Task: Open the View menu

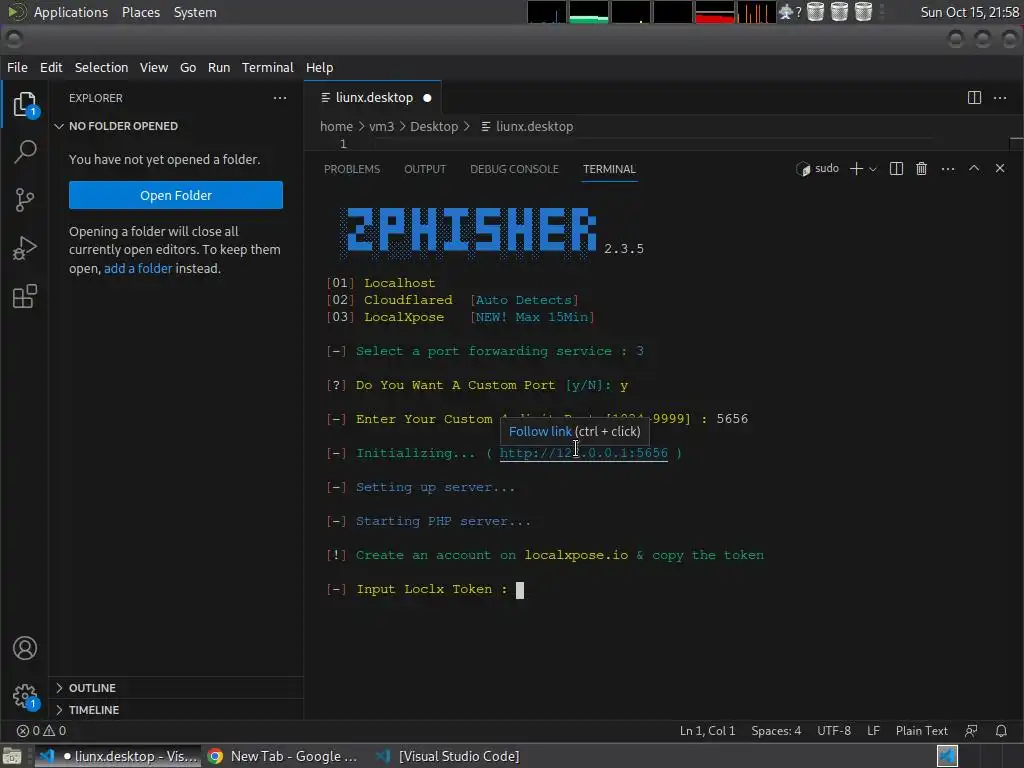Action: (153, 67)
